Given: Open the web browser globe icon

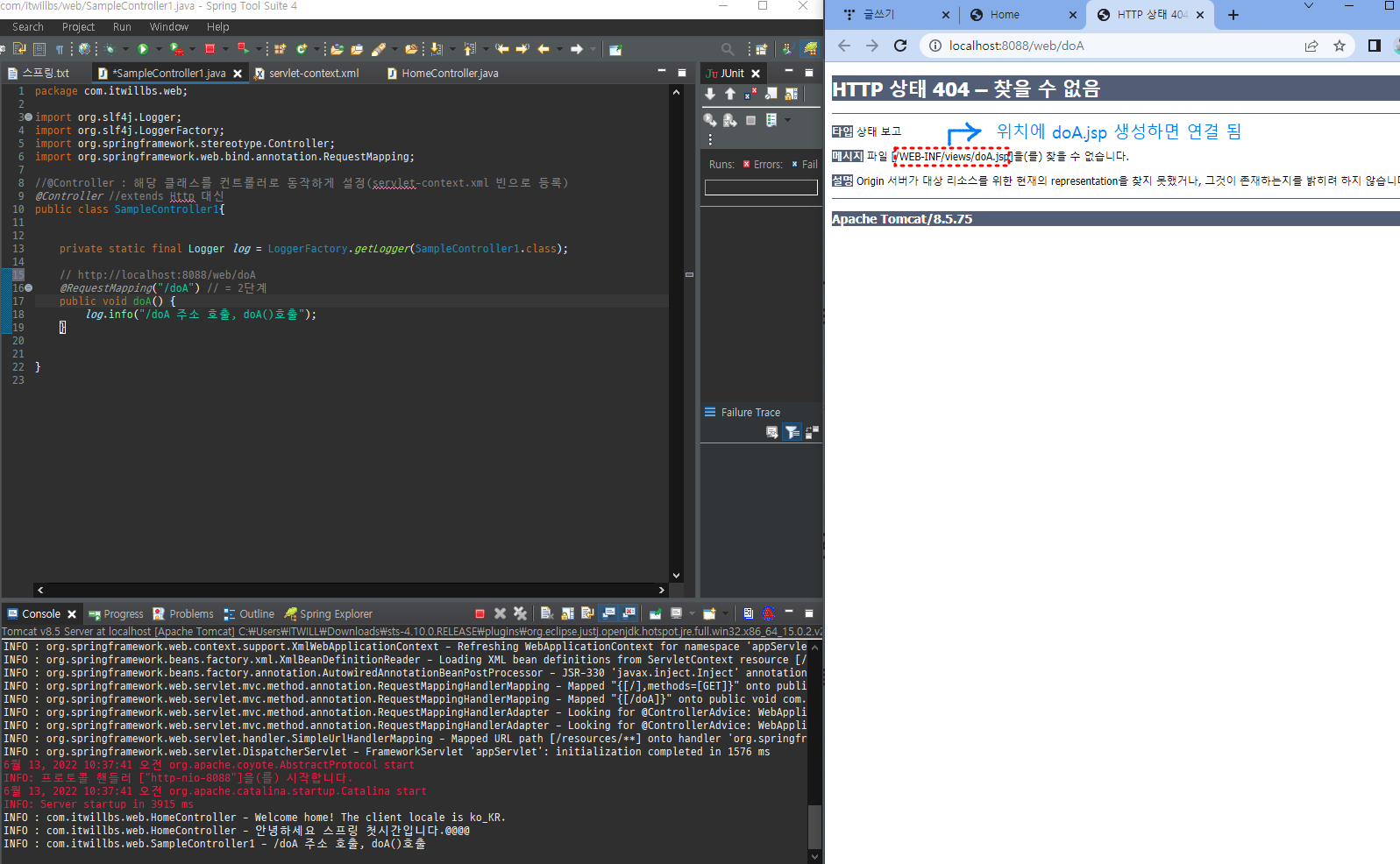Looking at the screenshot, I should tap(84, 49).
